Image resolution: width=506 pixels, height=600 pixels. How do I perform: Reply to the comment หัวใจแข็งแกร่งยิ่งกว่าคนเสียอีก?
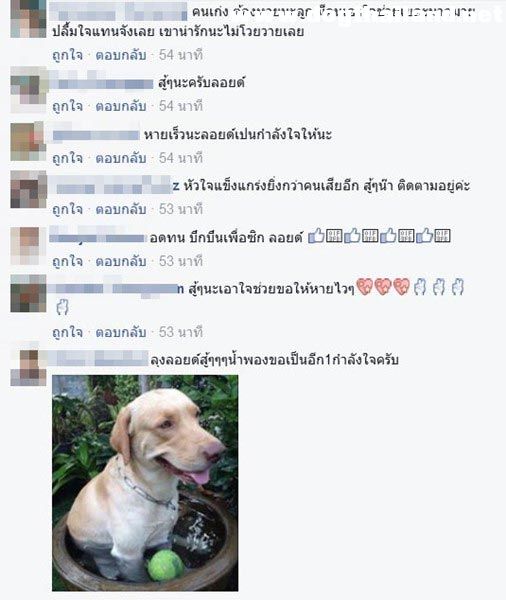tap(121, 209)
